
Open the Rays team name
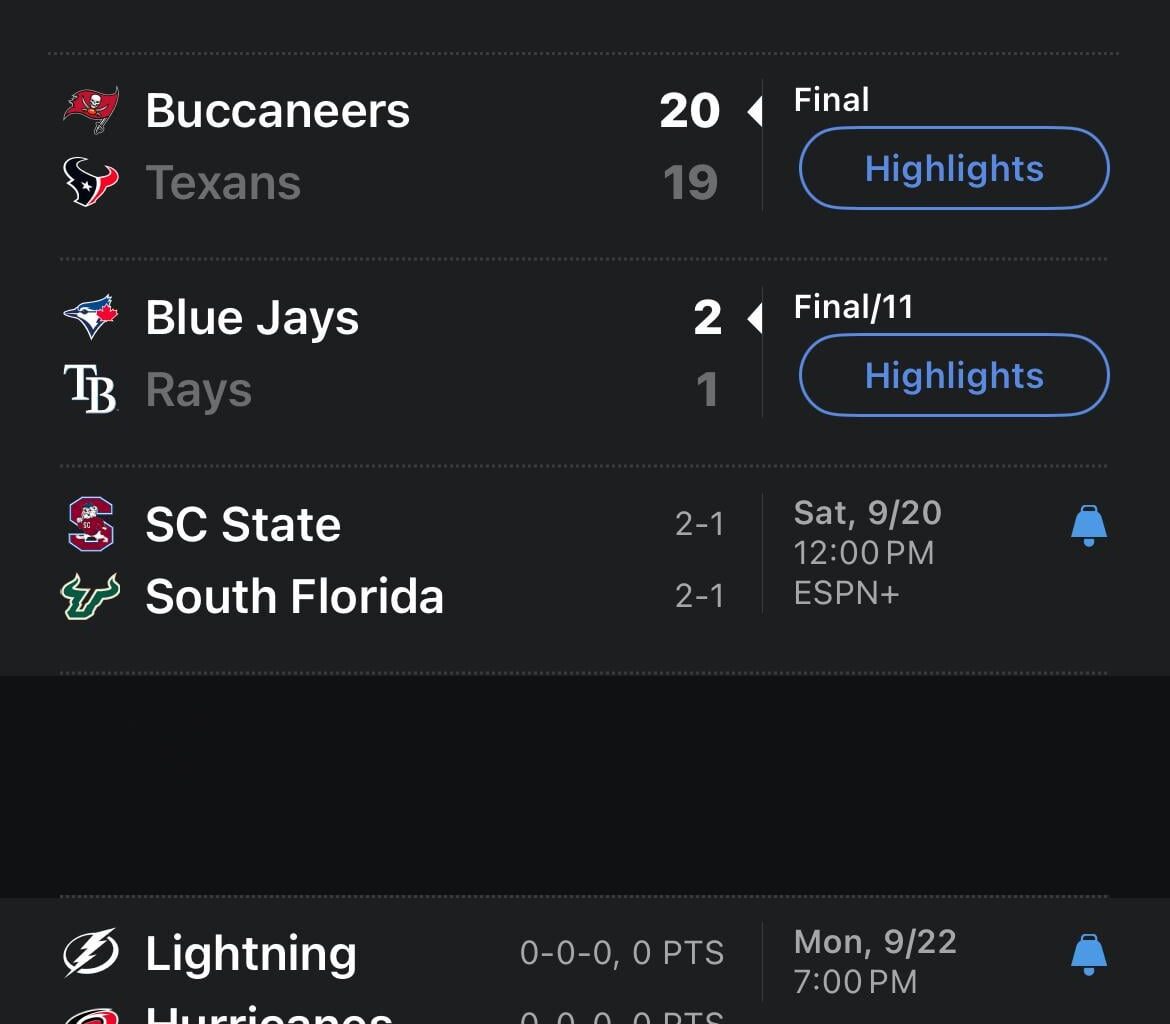[x=198, y=390]
